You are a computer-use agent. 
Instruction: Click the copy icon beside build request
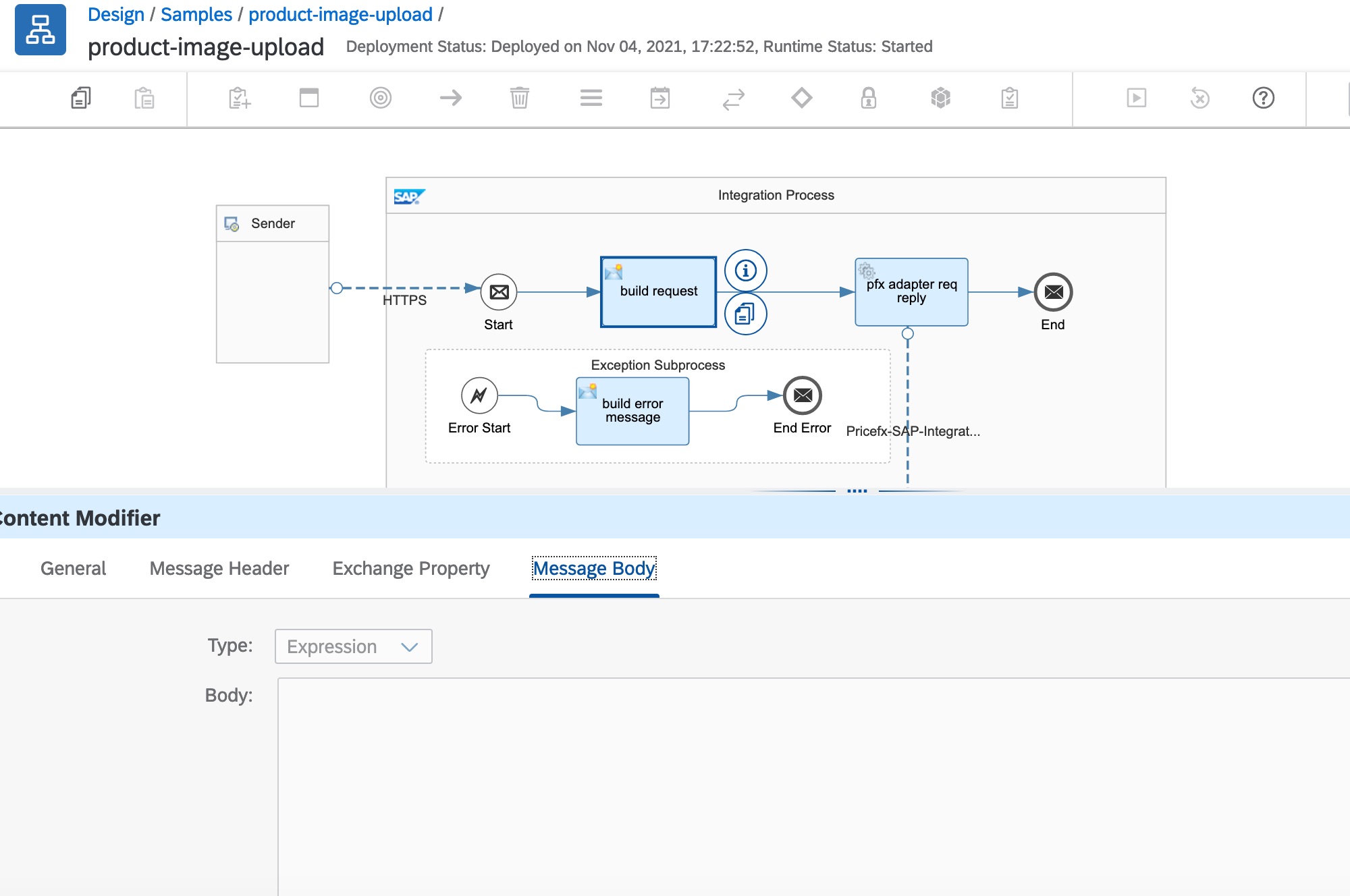pos(745,314)
